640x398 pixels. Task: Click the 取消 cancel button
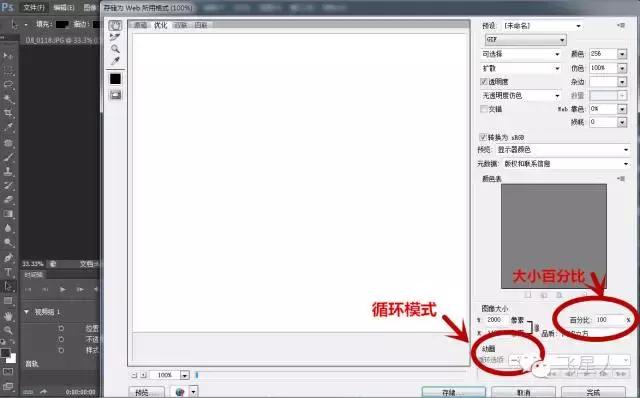(x=523, y=392)
